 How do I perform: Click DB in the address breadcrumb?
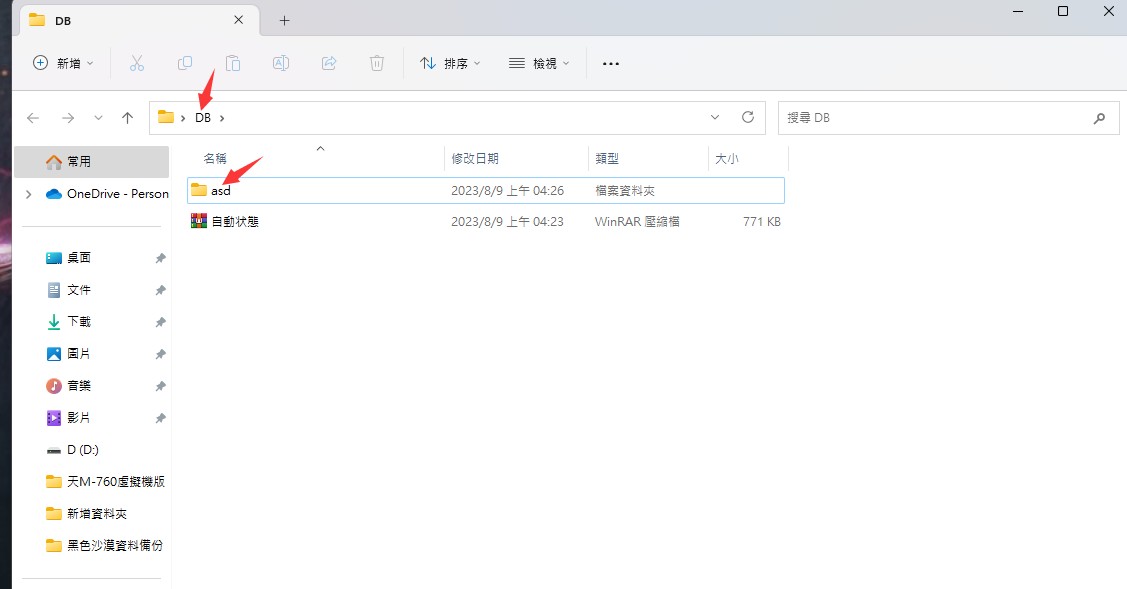[x=203, y=118]
